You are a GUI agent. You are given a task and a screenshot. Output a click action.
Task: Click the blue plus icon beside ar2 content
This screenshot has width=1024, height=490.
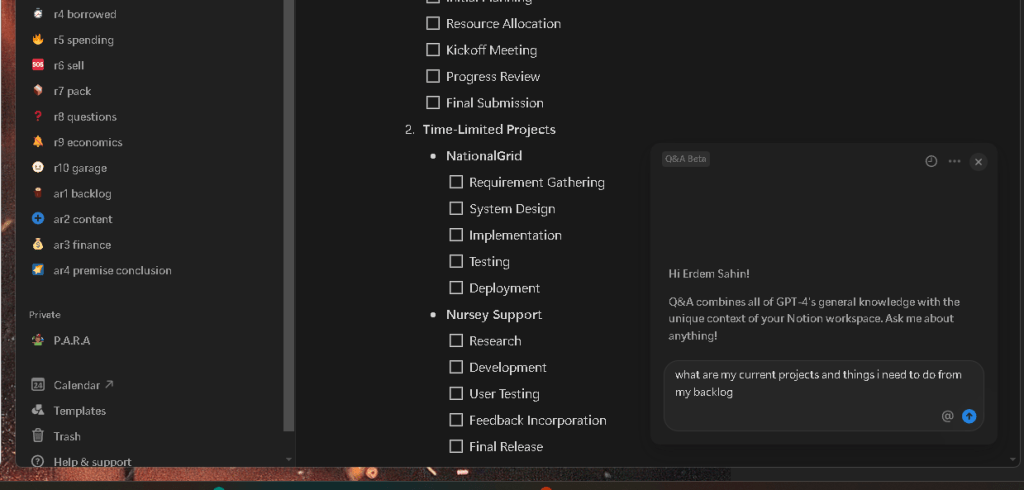(38, 218)
